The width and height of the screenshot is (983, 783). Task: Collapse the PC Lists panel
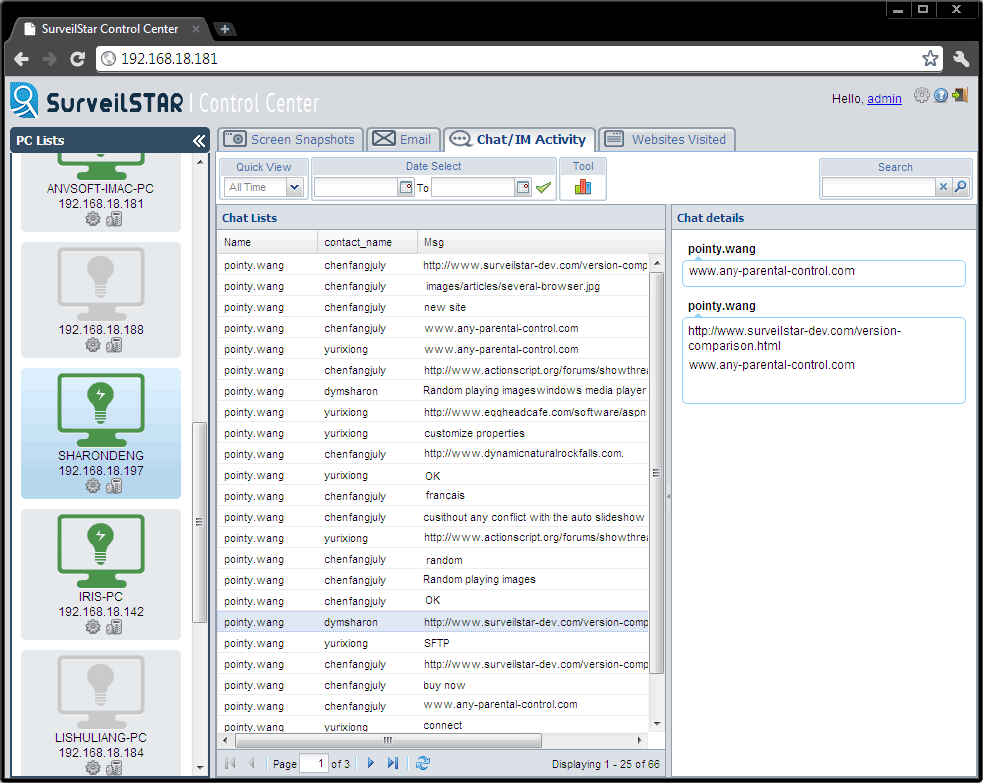(x=199, y=140)
